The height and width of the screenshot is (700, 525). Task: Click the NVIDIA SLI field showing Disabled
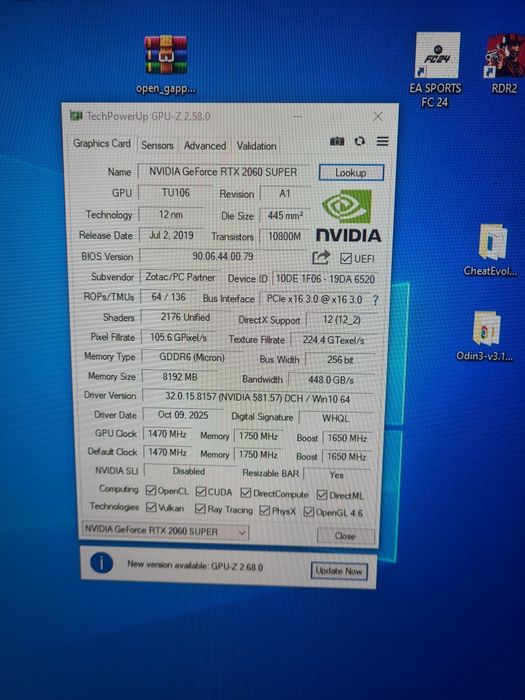(x=189, y=471)
